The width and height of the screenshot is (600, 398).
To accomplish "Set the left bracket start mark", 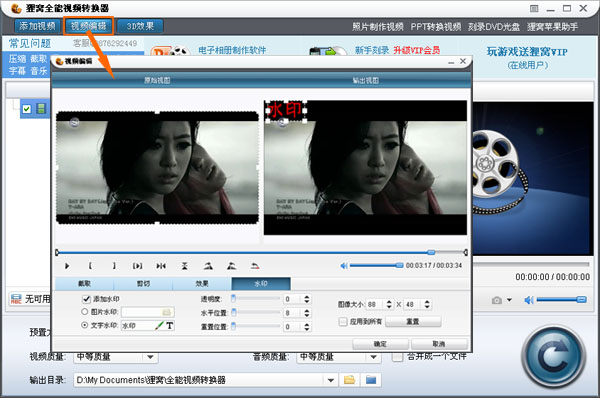I will (90, 266).
